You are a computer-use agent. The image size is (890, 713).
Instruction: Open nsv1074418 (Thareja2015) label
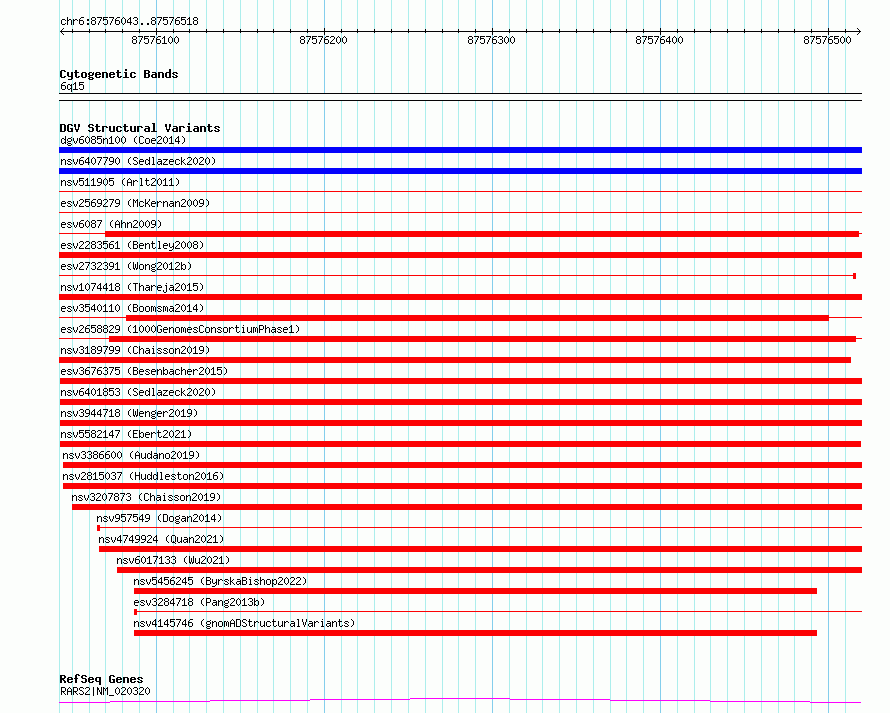tap(132, 287)
